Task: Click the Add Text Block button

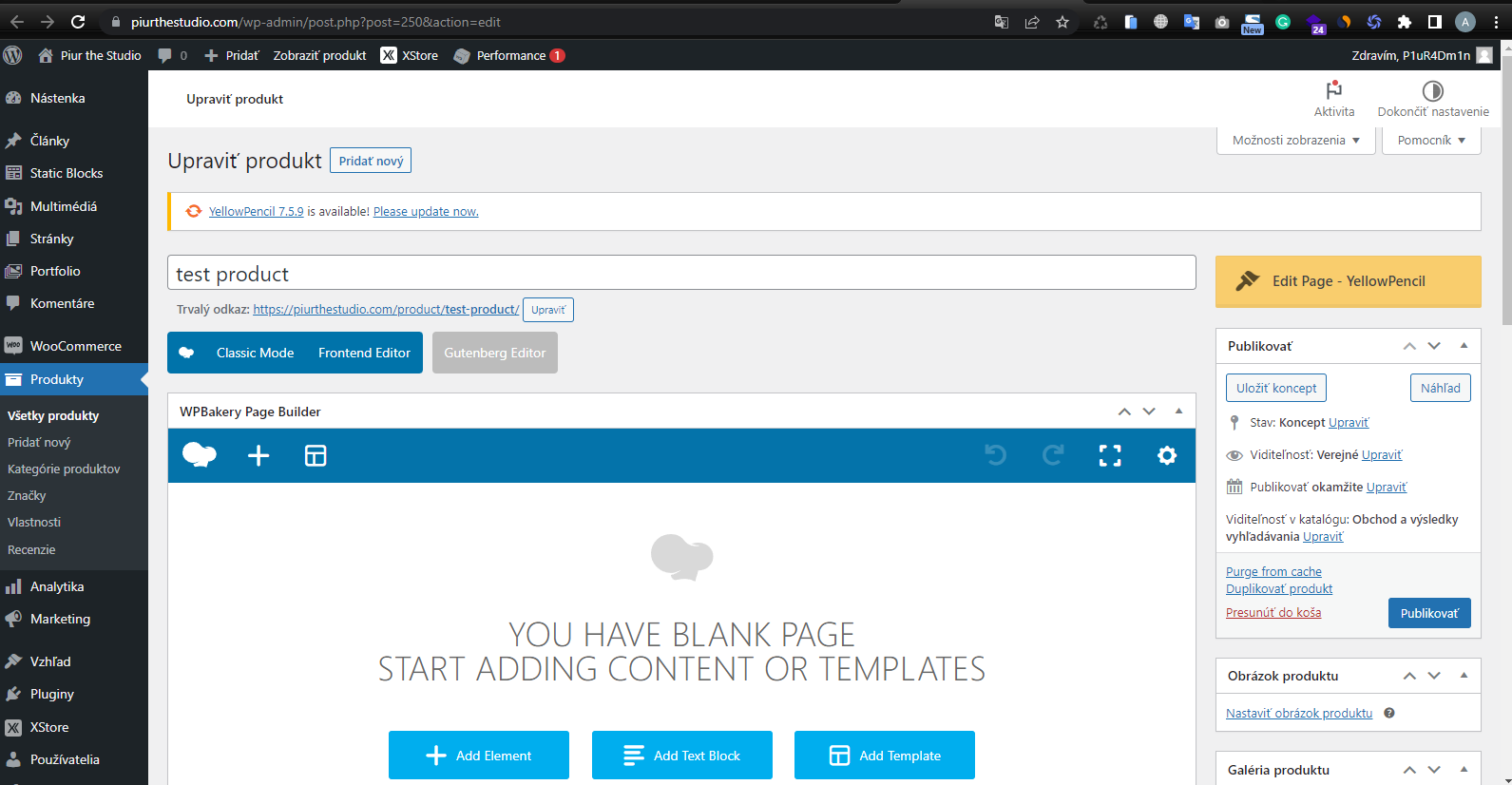Action: point(682,756)
